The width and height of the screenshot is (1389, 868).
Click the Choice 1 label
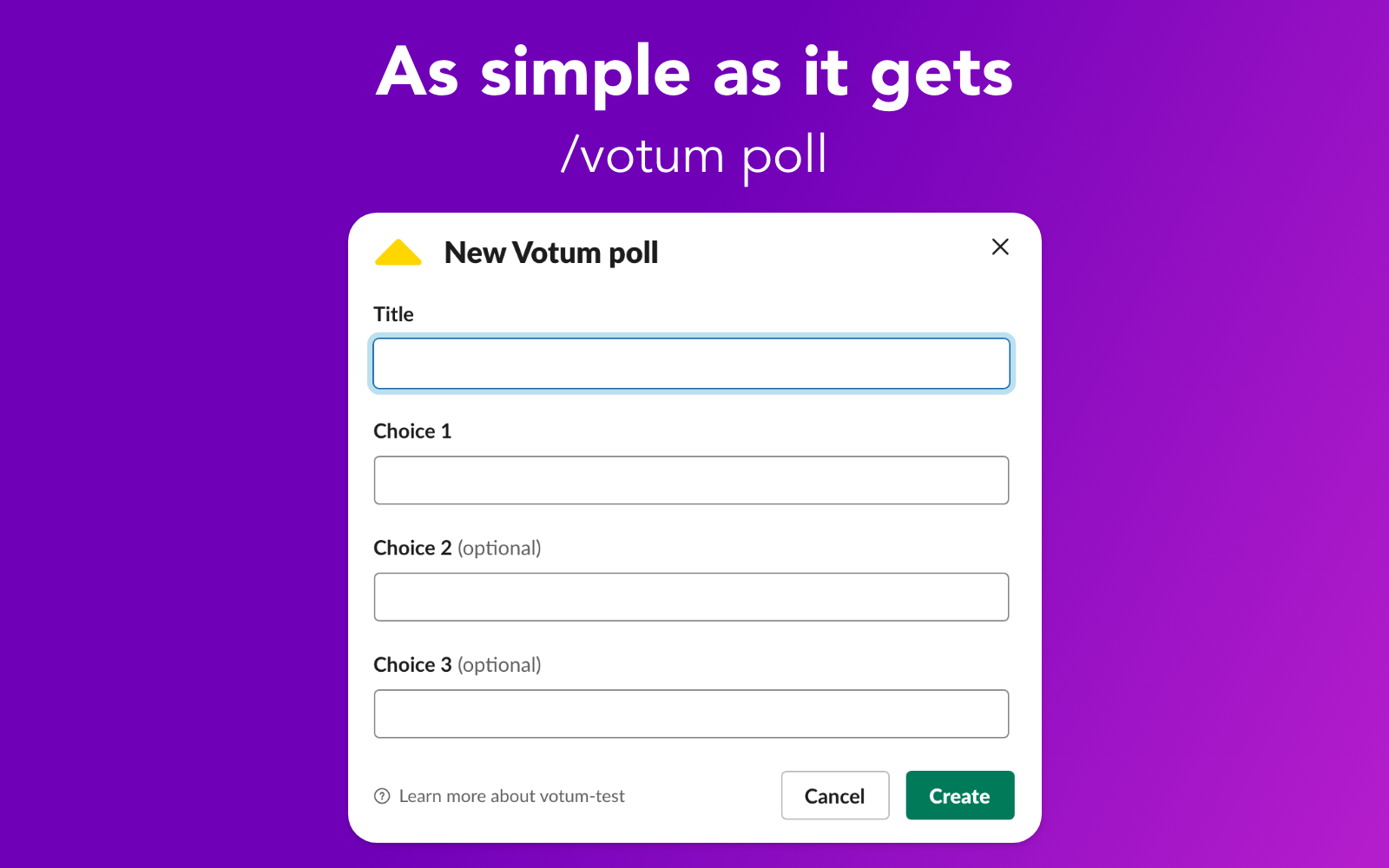click(411, 431)
